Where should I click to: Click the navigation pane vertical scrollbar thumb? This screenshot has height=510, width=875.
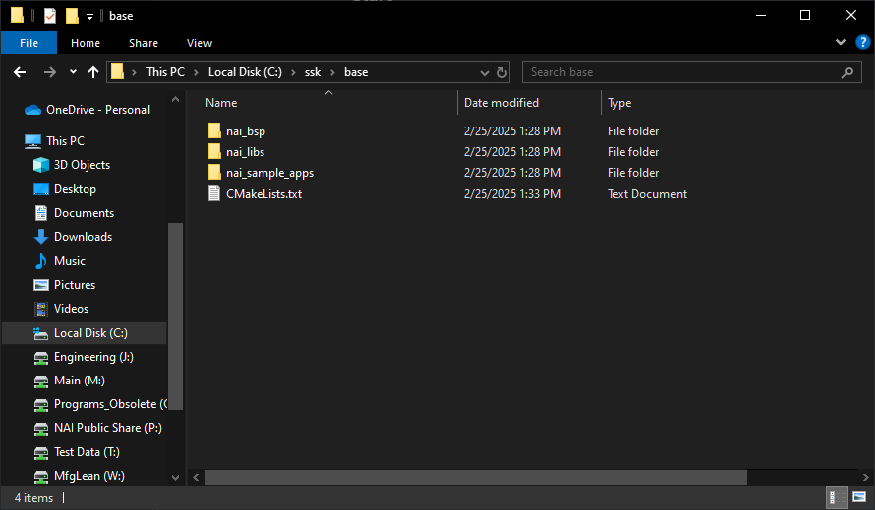tap(175, 316)
